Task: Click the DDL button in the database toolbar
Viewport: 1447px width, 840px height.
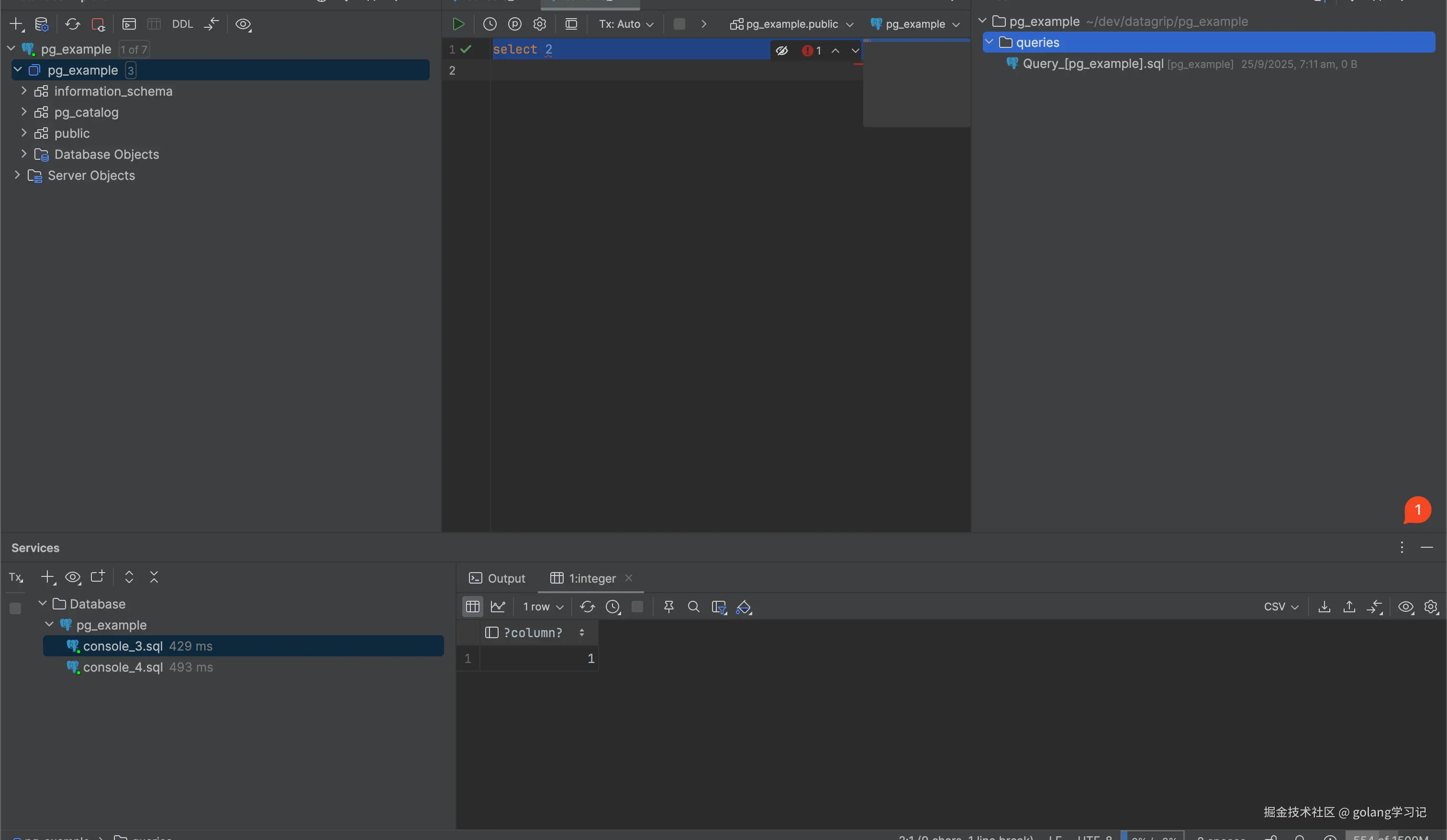Action: tap(182, 24)
